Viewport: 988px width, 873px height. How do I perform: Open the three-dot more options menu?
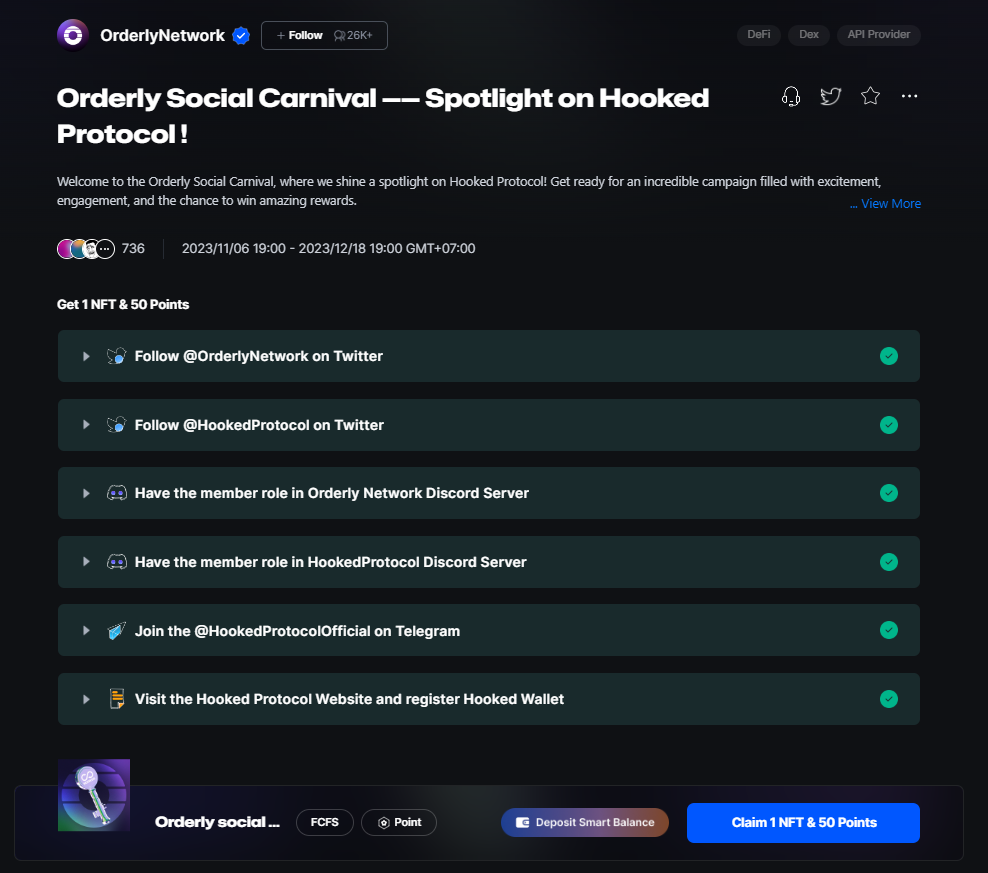pyautogui.click(x=908, y=95)
